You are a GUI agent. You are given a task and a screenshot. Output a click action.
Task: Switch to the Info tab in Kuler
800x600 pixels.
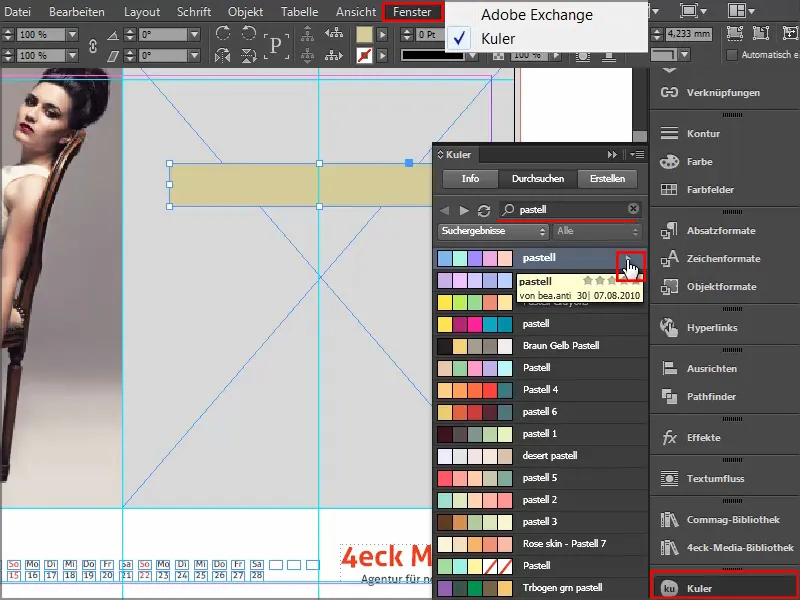[470, 179]
